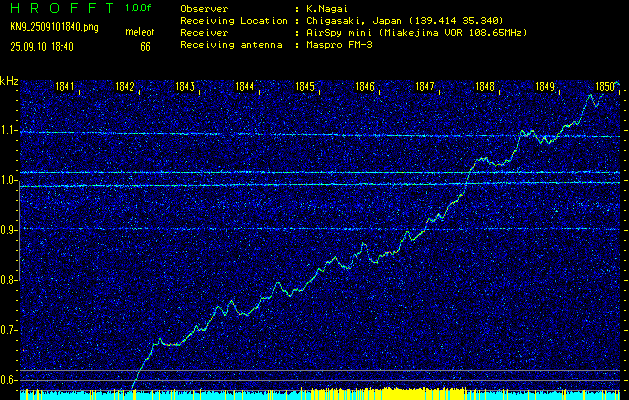629x400 pixels.
Task: Click the 1846 time axis marker
Action: click(x=365, y=86)
